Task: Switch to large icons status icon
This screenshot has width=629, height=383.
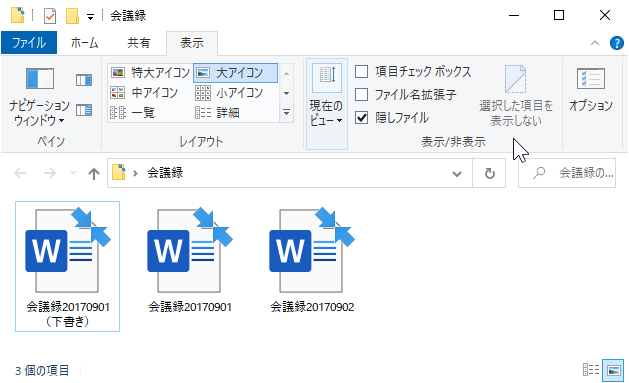Action: (614, 370)
